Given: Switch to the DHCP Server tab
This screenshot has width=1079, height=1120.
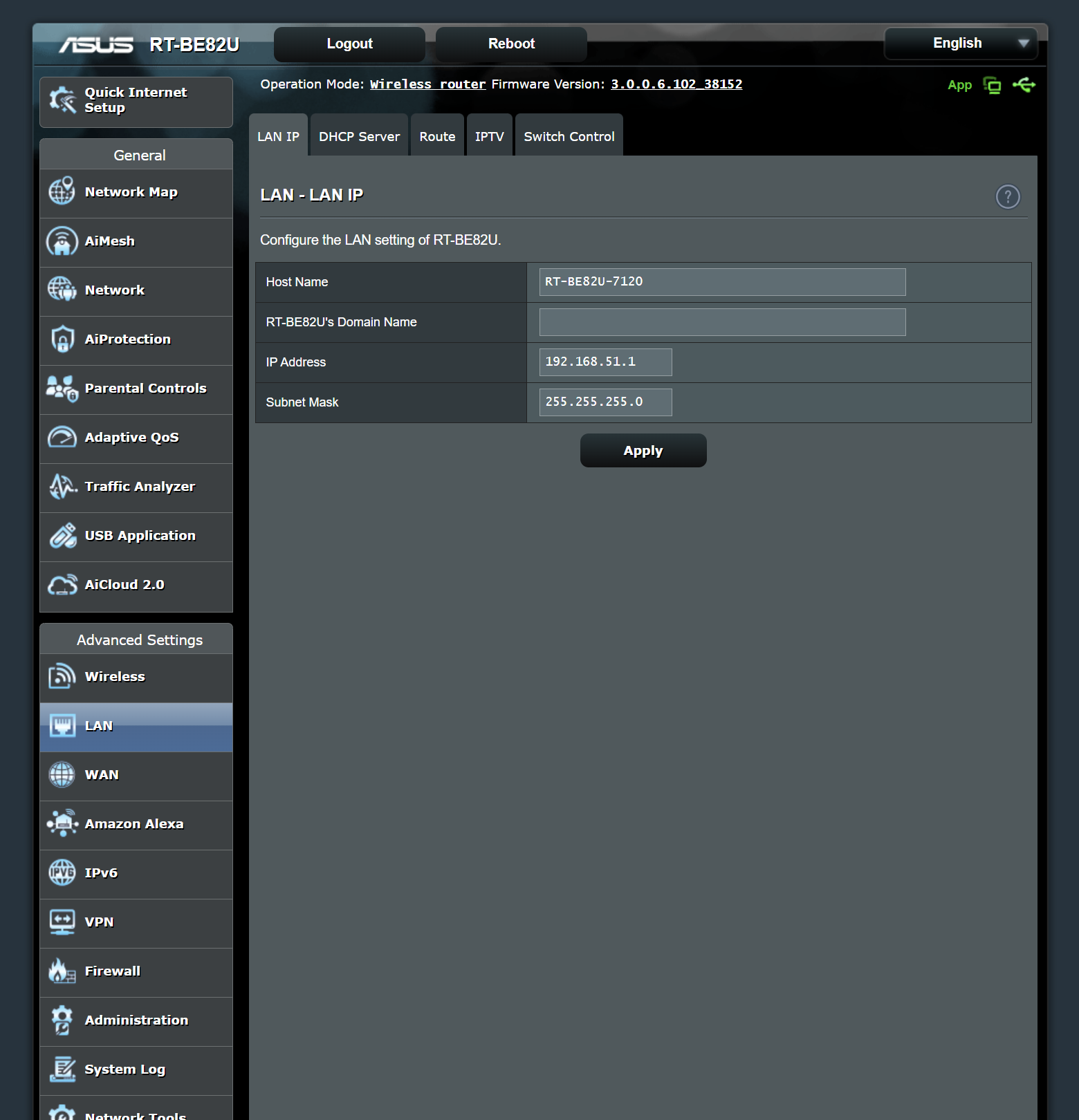Looking at the screenshot, I should 359,136.
